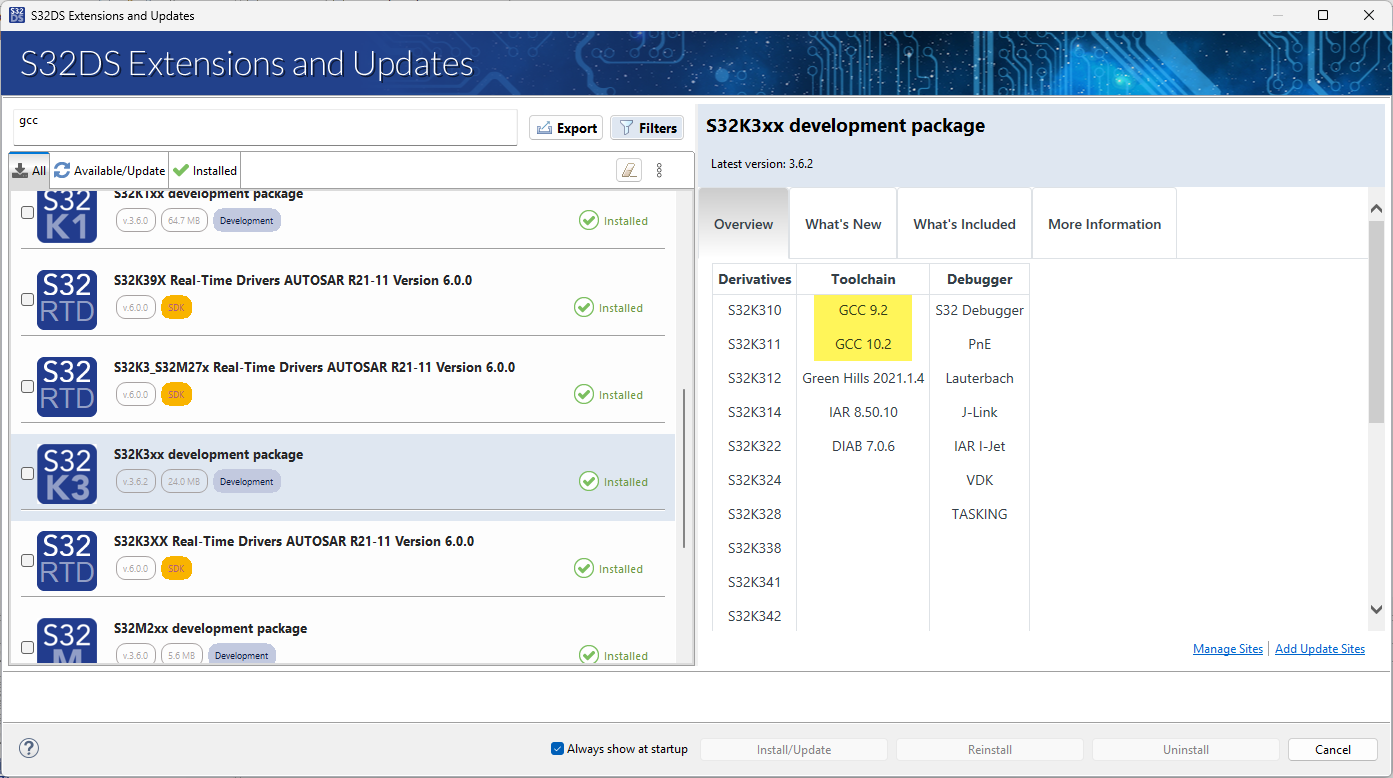This screenshot has height=778, width=1393.
Task: Click the Cancel button
Action: point(1333,749)
